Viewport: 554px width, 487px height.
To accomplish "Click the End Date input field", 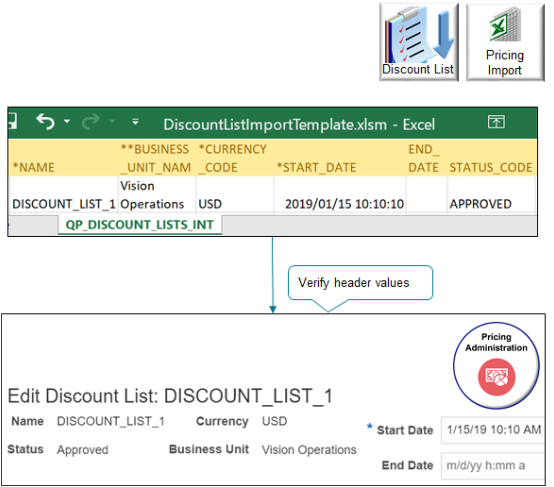I will coord(493,466).
